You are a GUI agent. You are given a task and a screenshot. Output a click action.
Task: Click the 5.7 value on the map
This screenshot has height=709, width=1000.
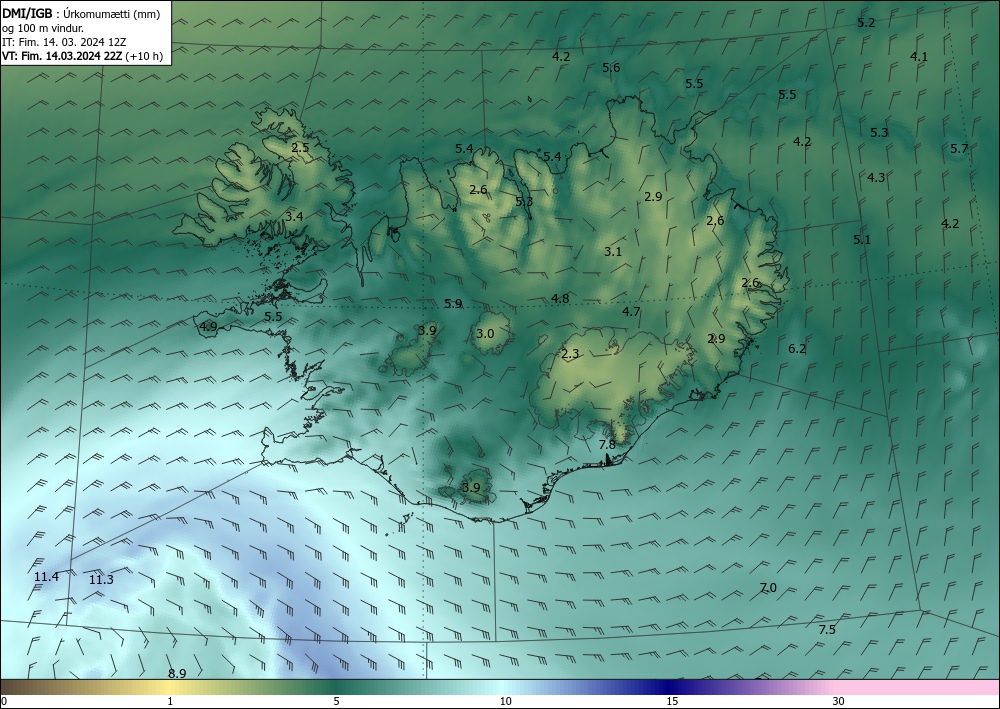(x=959, y=149)
